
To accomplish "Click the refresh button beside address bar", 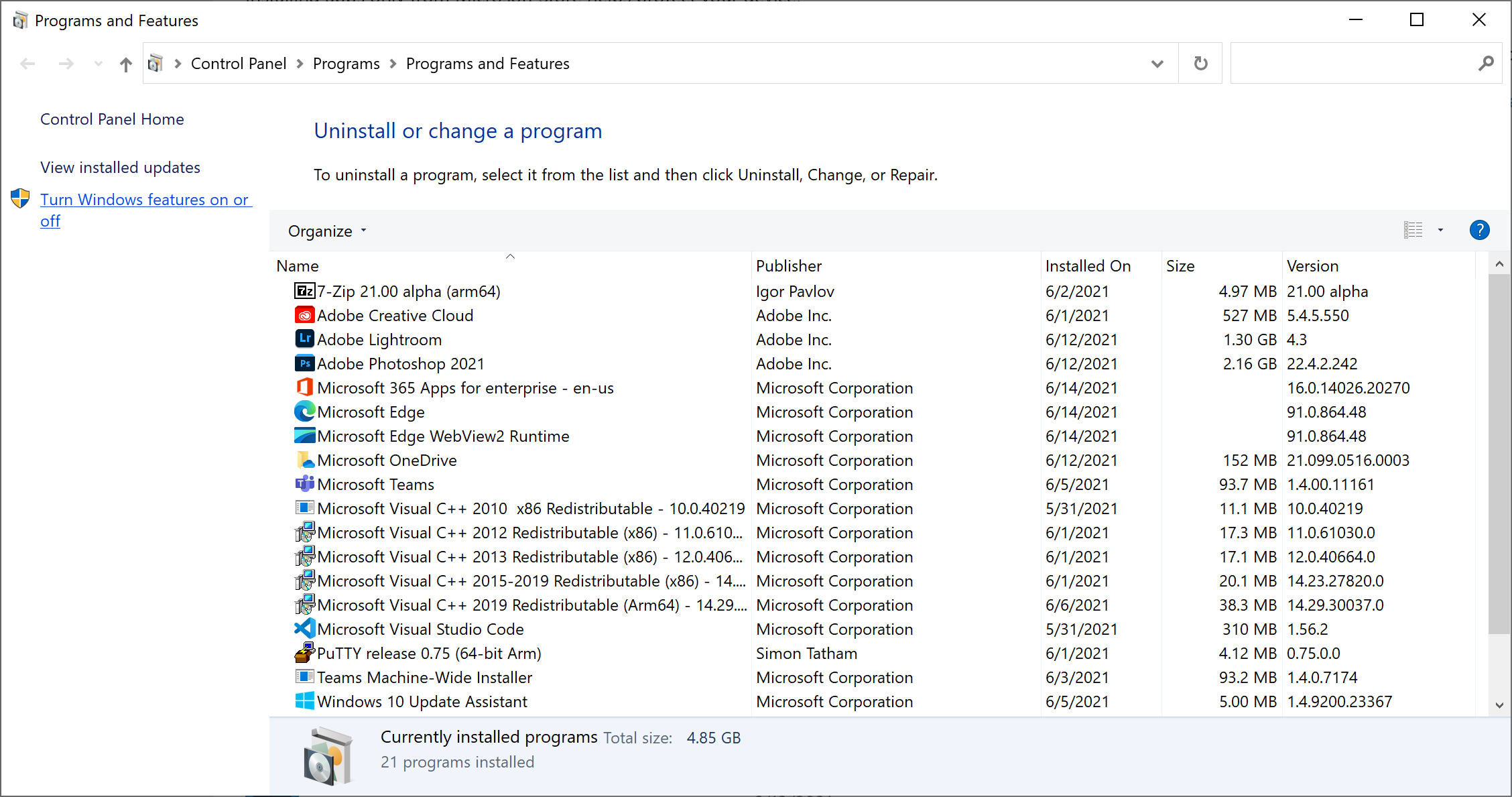I will (1200, 64).
